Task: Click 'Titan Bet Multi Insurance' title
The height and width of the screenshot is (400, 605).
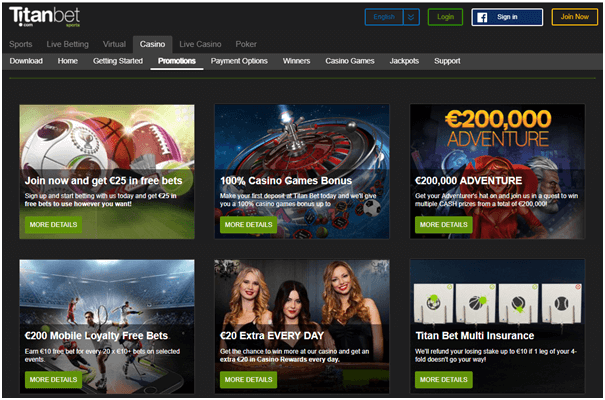Action: pos(475,336)
